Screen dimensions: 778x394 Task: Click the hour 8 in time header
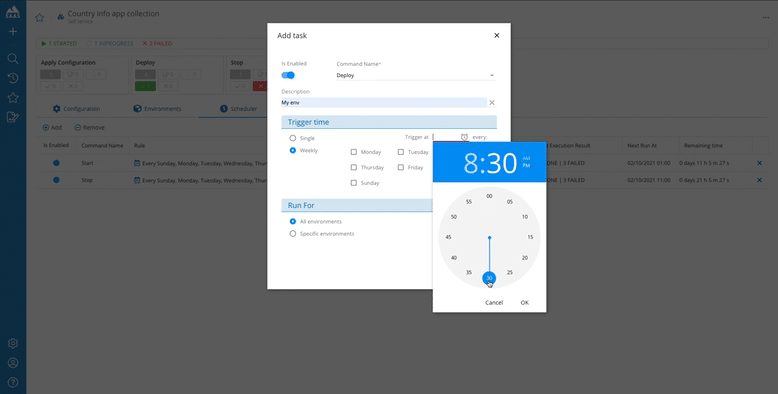click(469, 162)
